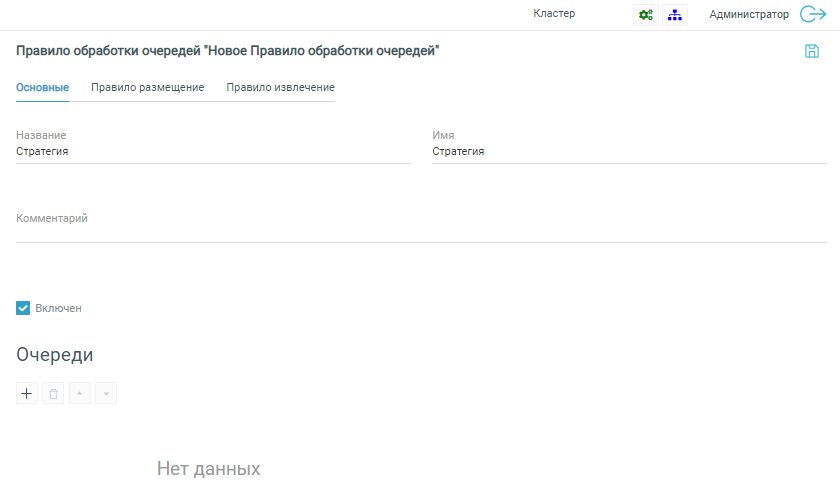Click the Кластер label in the header
This screenshot has height=500, width=840.
click(x=554, y=14)
